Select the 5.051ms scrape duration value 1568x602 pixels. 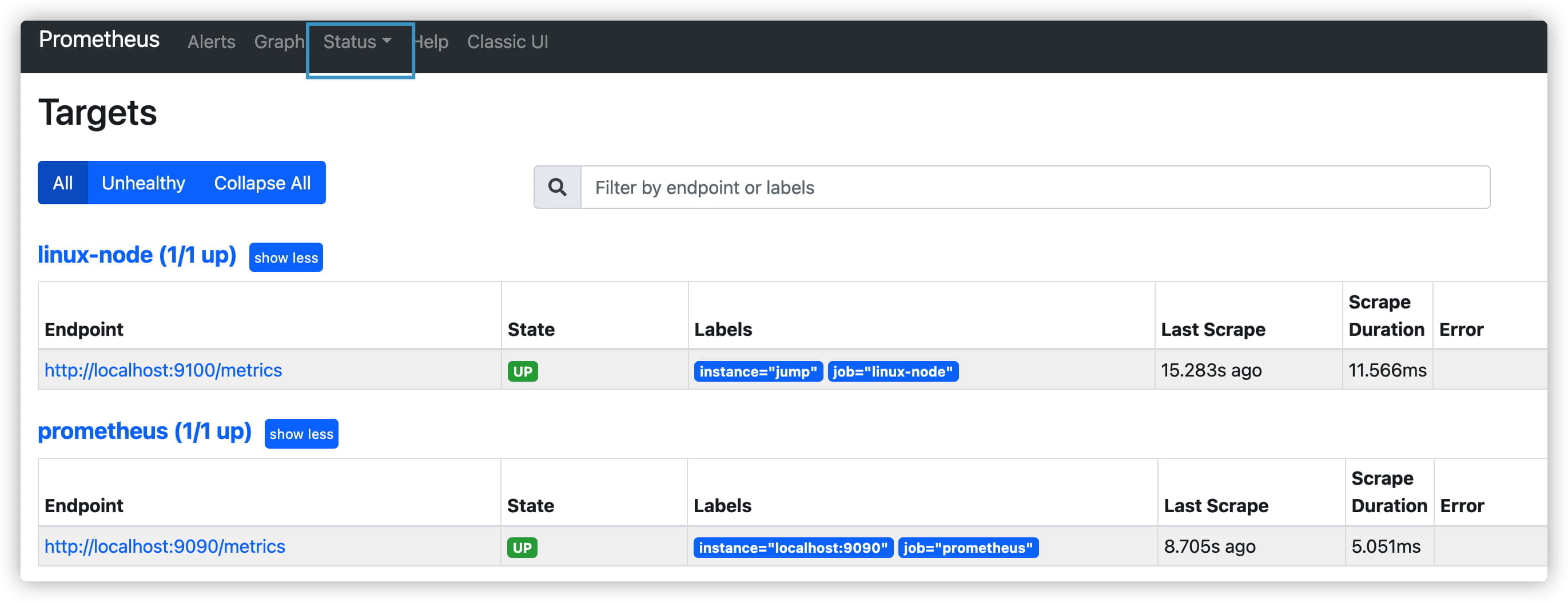1386,546
